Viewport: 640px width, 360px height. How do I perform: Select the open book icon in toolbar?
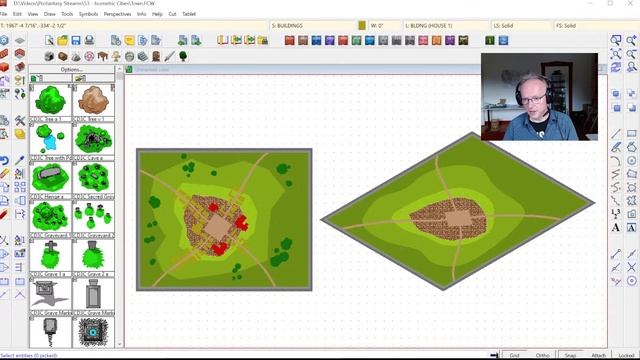tap(222, 40)
